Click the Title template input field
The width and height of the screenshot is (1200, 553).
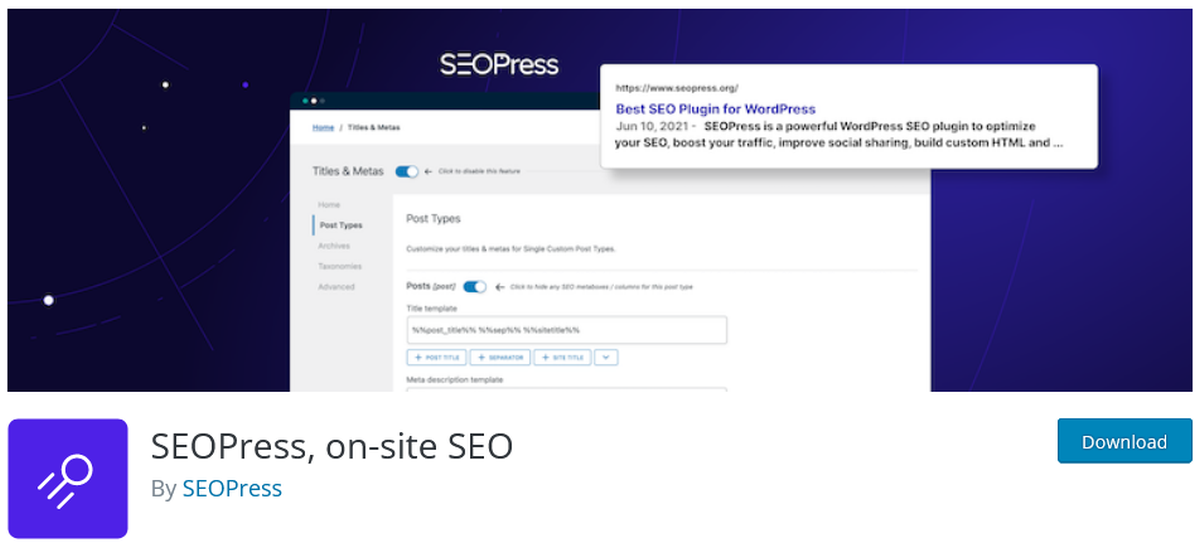click(566, 330)
